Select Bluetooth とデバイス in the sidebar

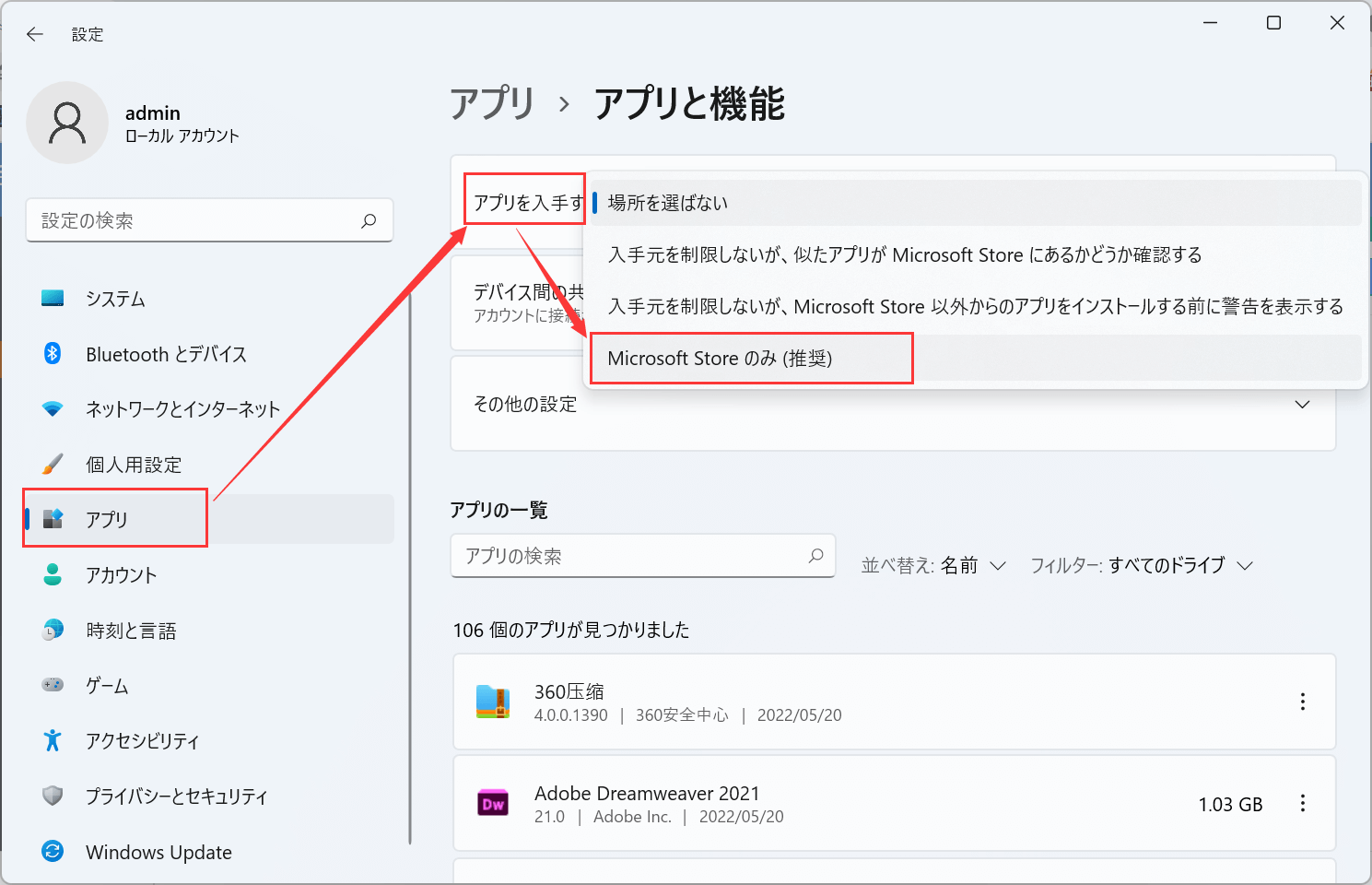click(x=166, y=353)
